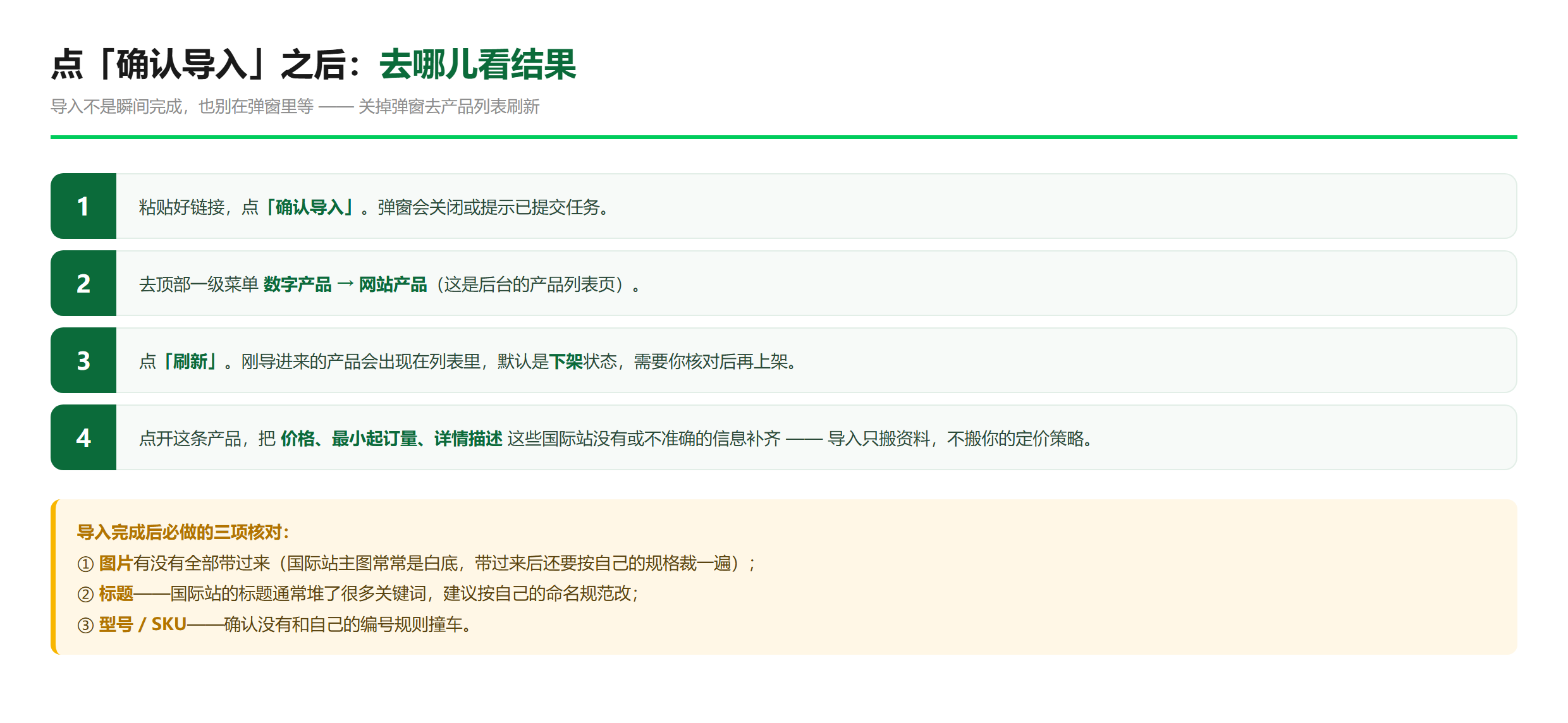Viewport: 1568px width, 723px height.
Task: Click the heading '去哪儿看结果'
Action: [478, 64]
